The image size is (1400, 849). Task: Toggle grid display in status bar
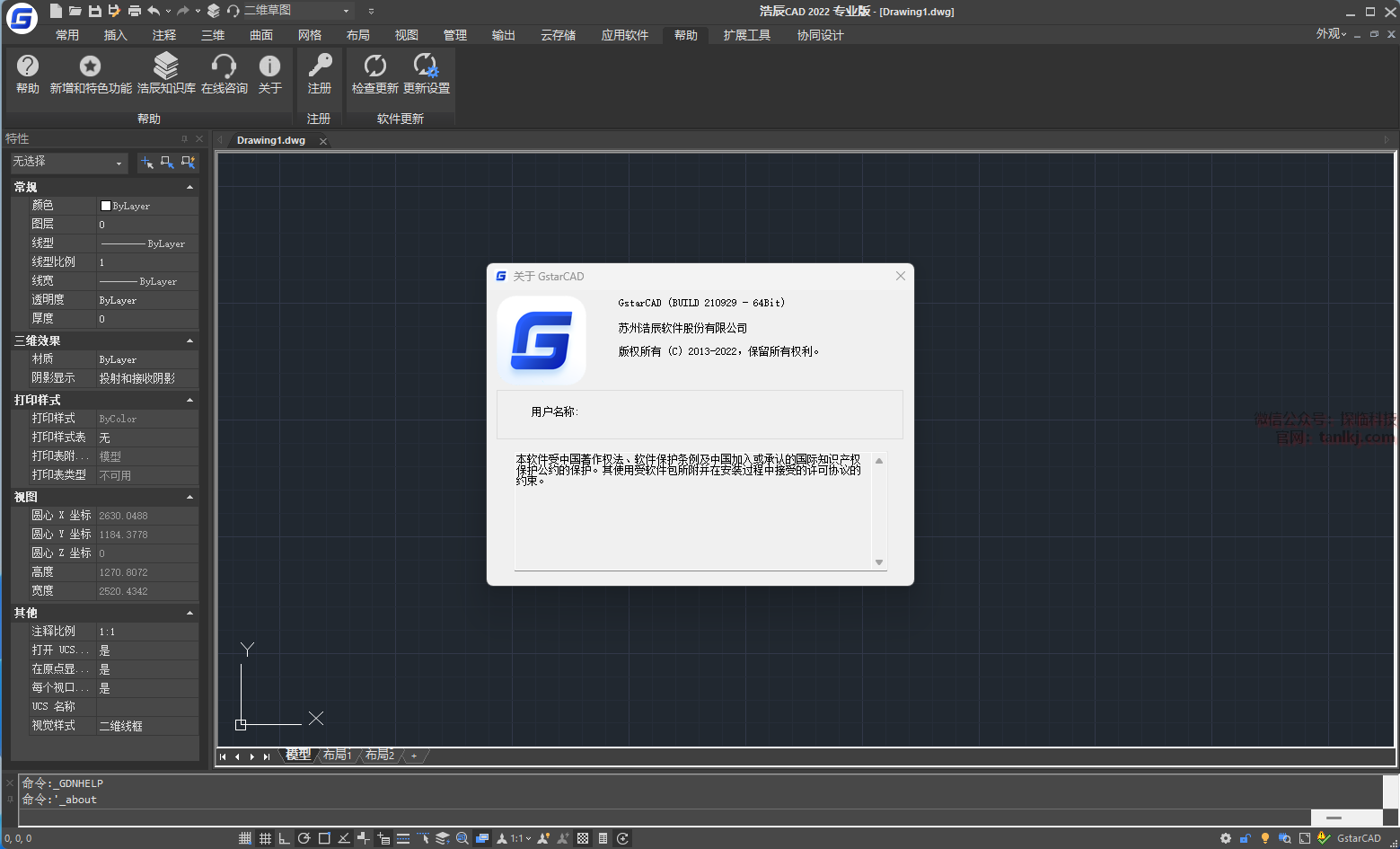coord(265,838)
